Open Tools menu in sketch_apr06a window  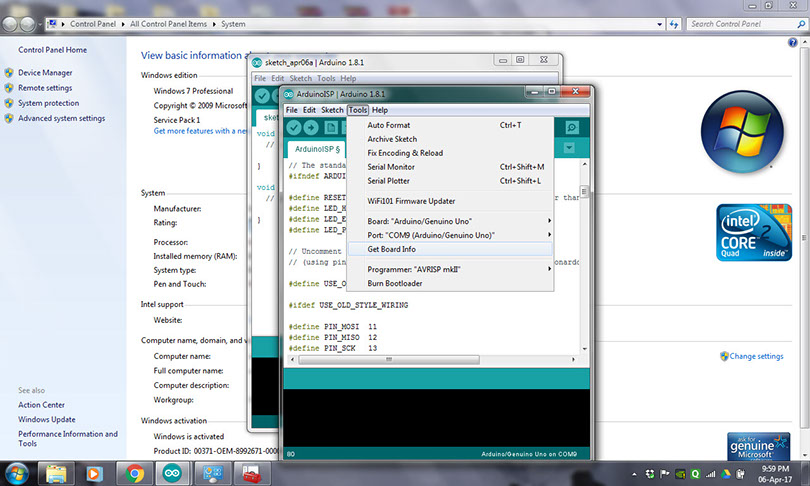pyautogui.click(x=326, y=79)
